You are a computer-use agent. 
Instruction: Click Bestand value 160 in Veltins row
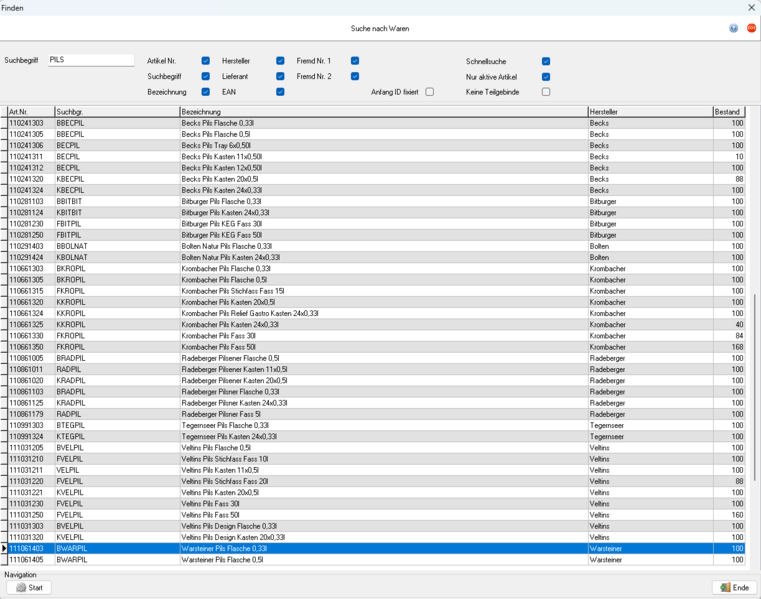tap(737, 515)
